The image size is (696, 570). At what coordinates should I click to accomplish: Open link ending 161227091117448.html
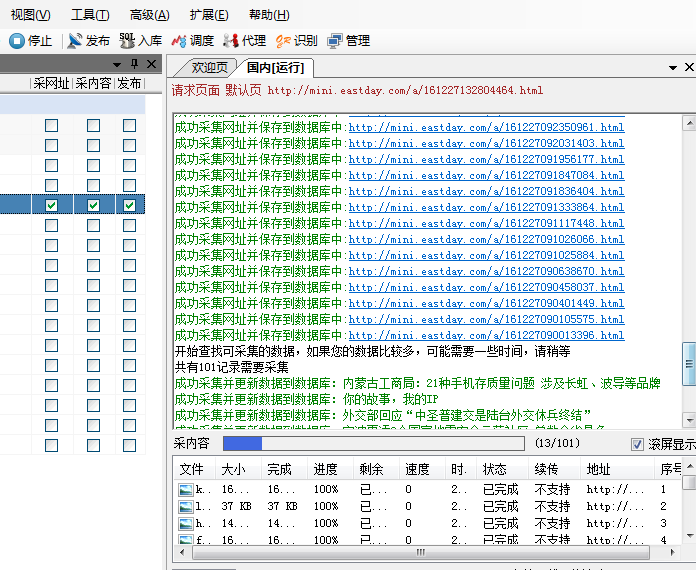486,223
